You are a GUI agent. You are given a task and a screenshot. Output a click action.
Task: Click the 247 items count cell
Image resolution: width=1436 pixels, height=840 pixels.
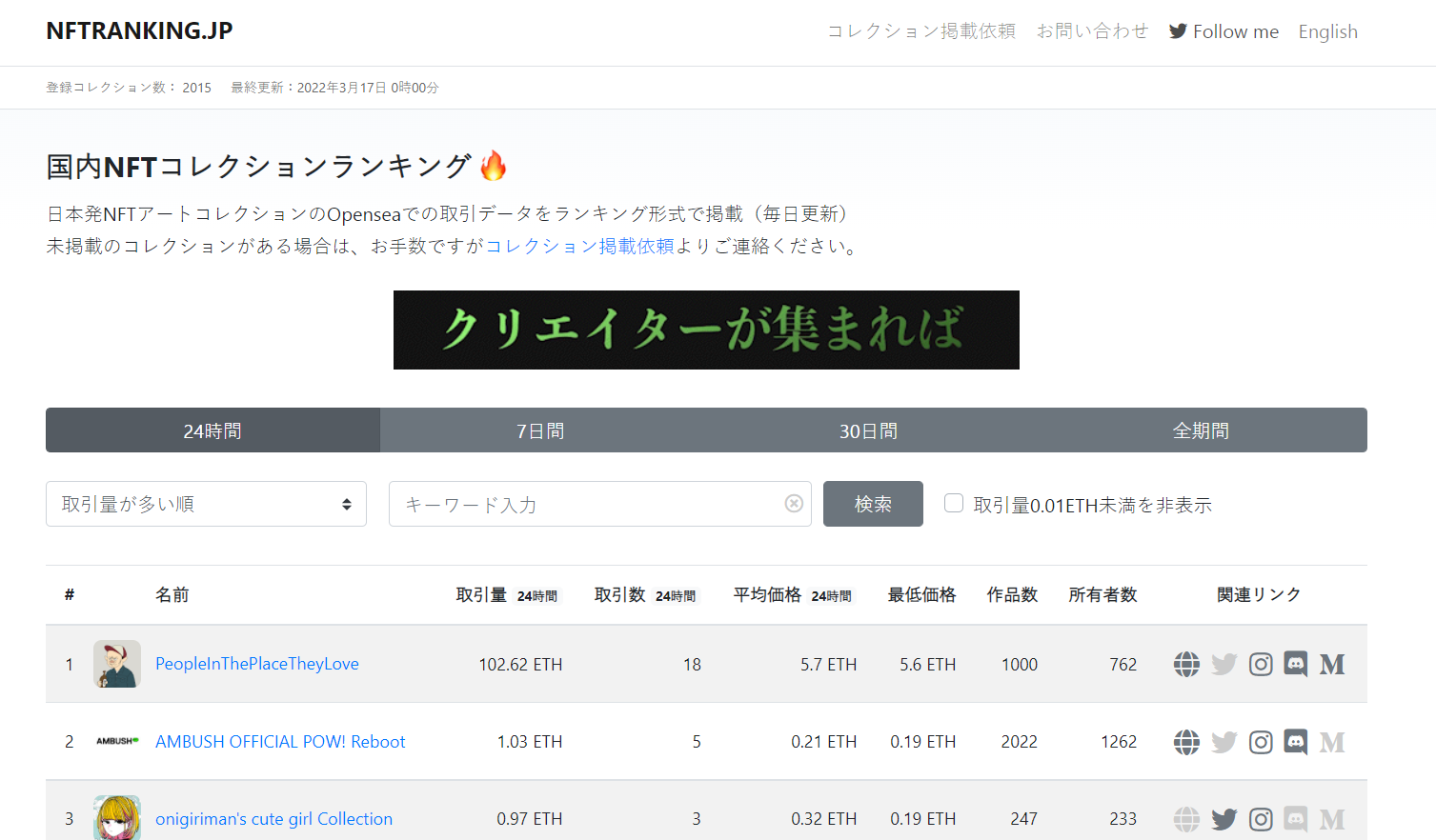tap(1024, 819)
